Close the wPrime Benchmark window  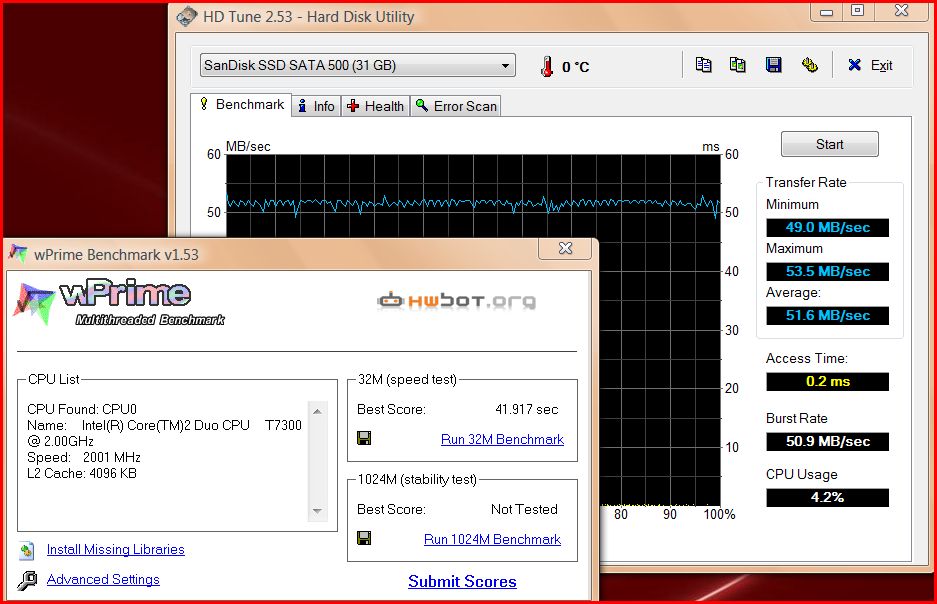click(x=565, y=249)
